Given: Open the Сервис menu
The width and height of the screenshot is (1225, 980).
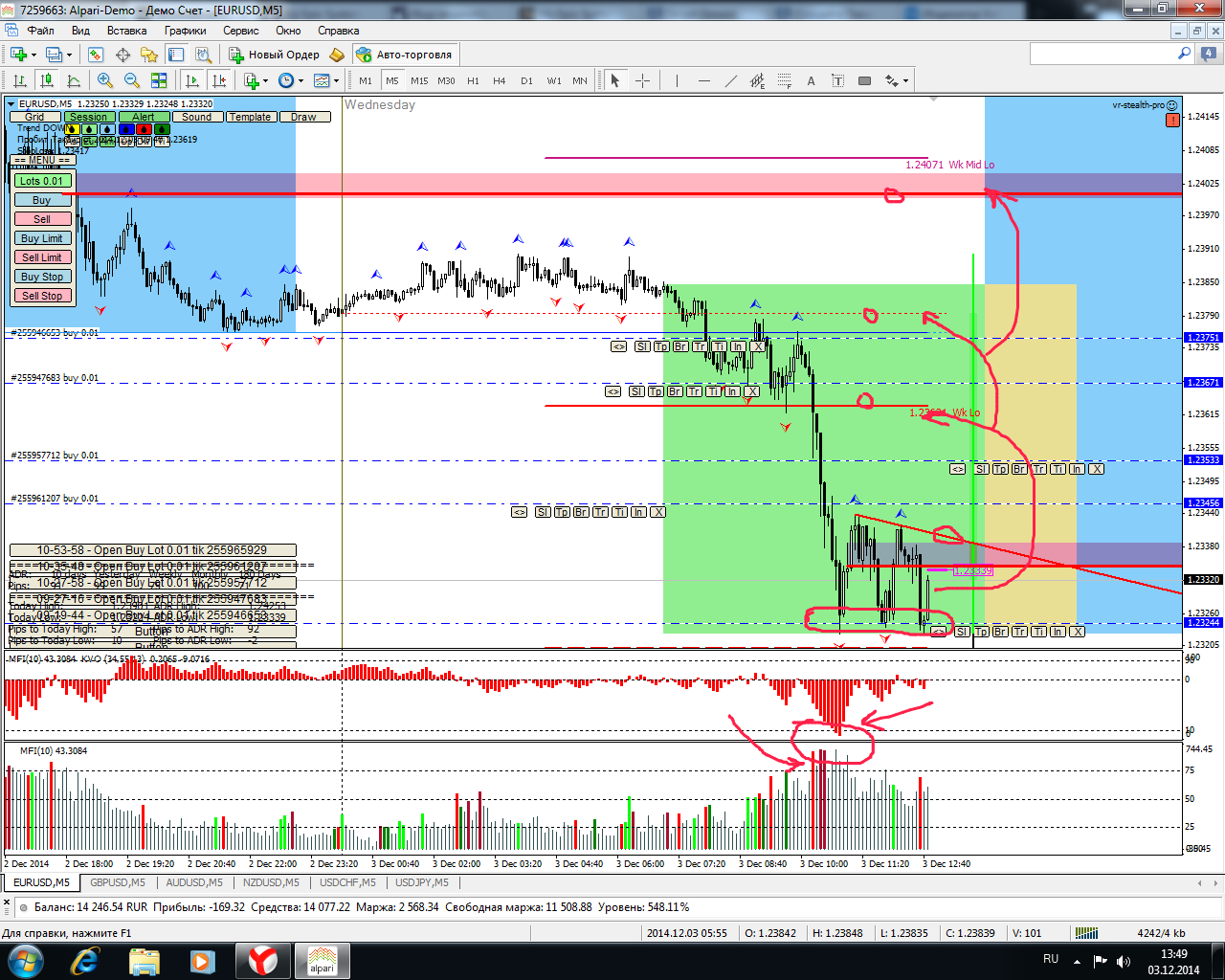Looking at the screenshot, I should pos(241,31).
